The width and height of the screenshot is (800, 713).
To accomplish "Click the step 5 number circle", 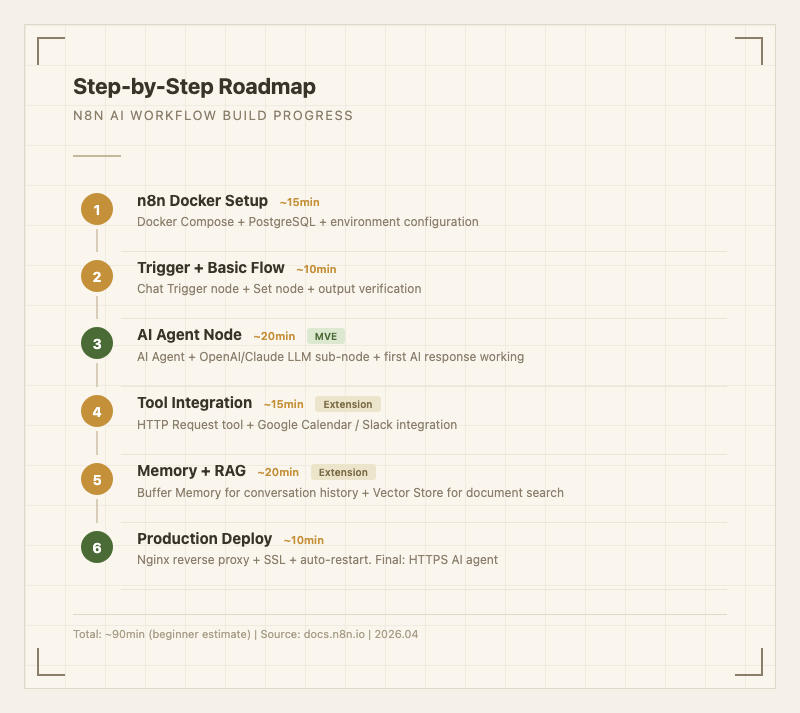I will pyautogui.click(x=97, y=480).
